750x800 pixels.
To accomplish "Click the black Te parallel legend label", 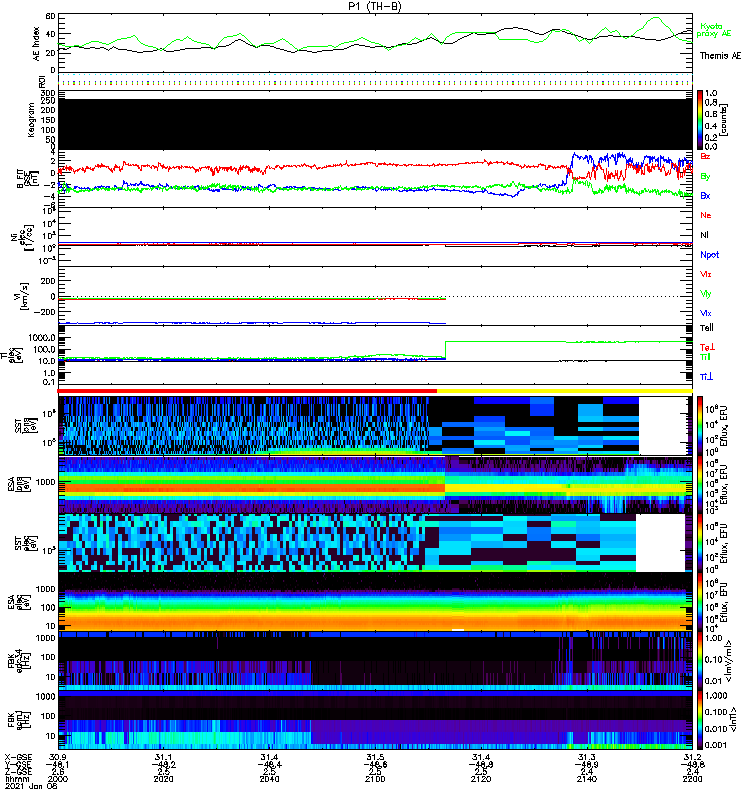I will pos(707,328).
